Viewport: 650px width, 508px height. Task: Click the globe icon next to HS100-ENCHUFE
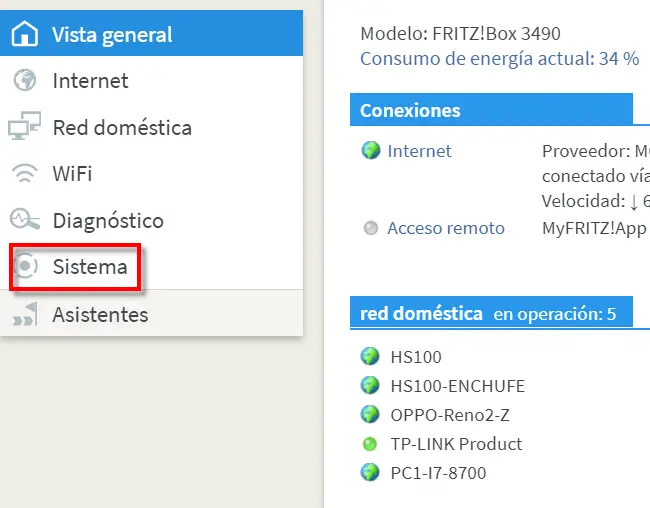click(x=371, y=386)
